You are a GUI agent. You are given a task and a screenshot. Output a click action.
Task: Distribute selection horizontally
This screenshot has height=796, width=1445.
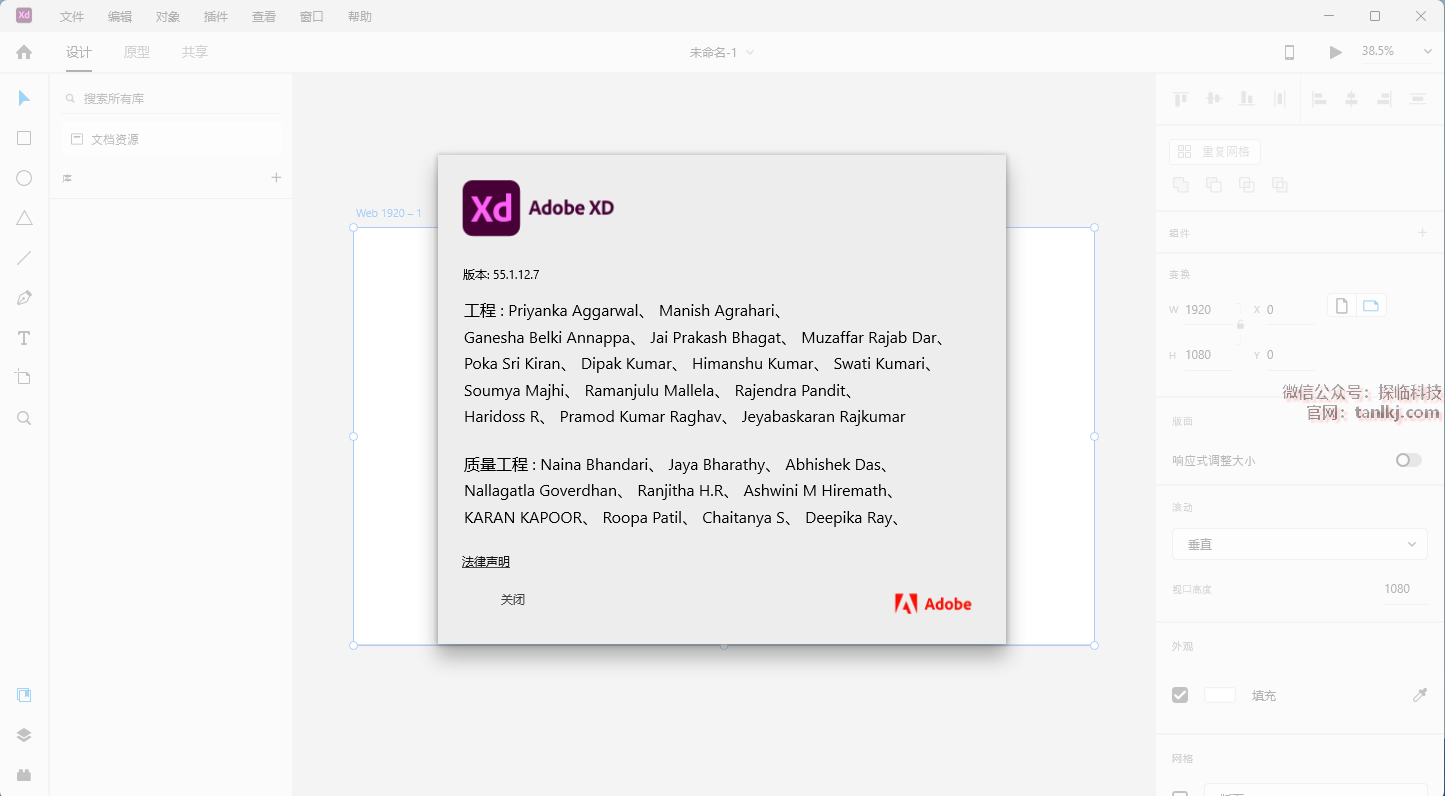point(1280,98)
